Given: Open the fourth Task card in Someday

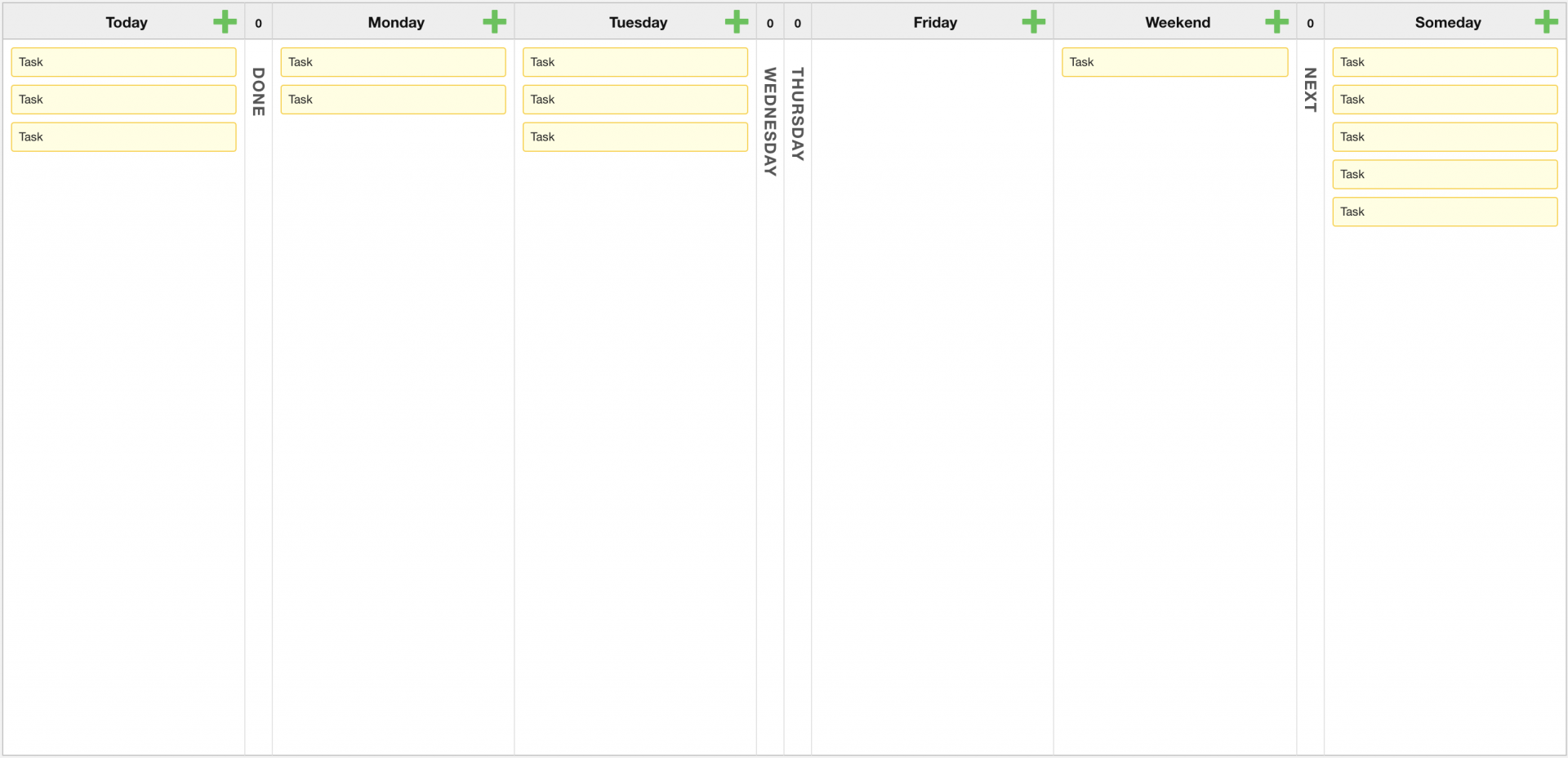Looking at the screenshot, I should pyautogui.click(x=1445, y=175).
